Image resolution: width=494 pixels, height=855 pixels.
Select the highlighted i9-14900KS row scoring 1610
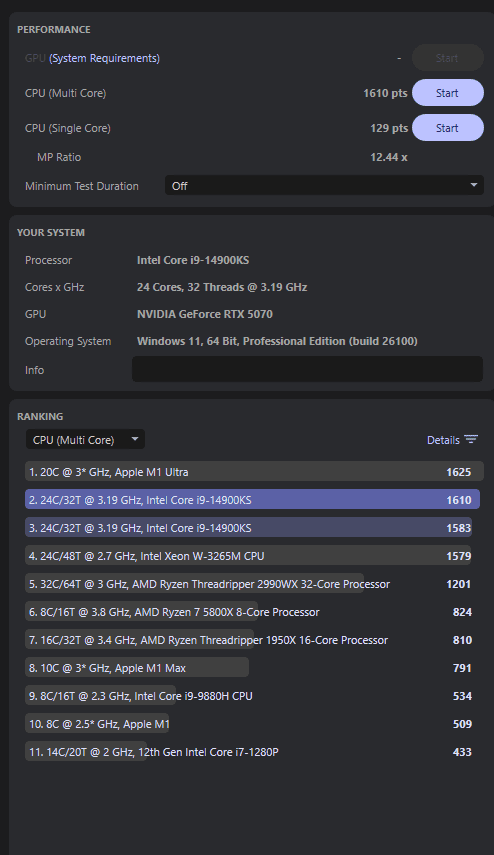point(252,499)
